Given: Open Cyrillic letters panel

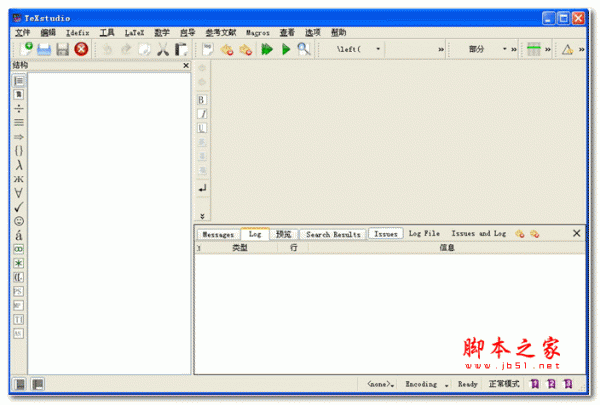Looking at the screenshot, I should click(19, 179).
